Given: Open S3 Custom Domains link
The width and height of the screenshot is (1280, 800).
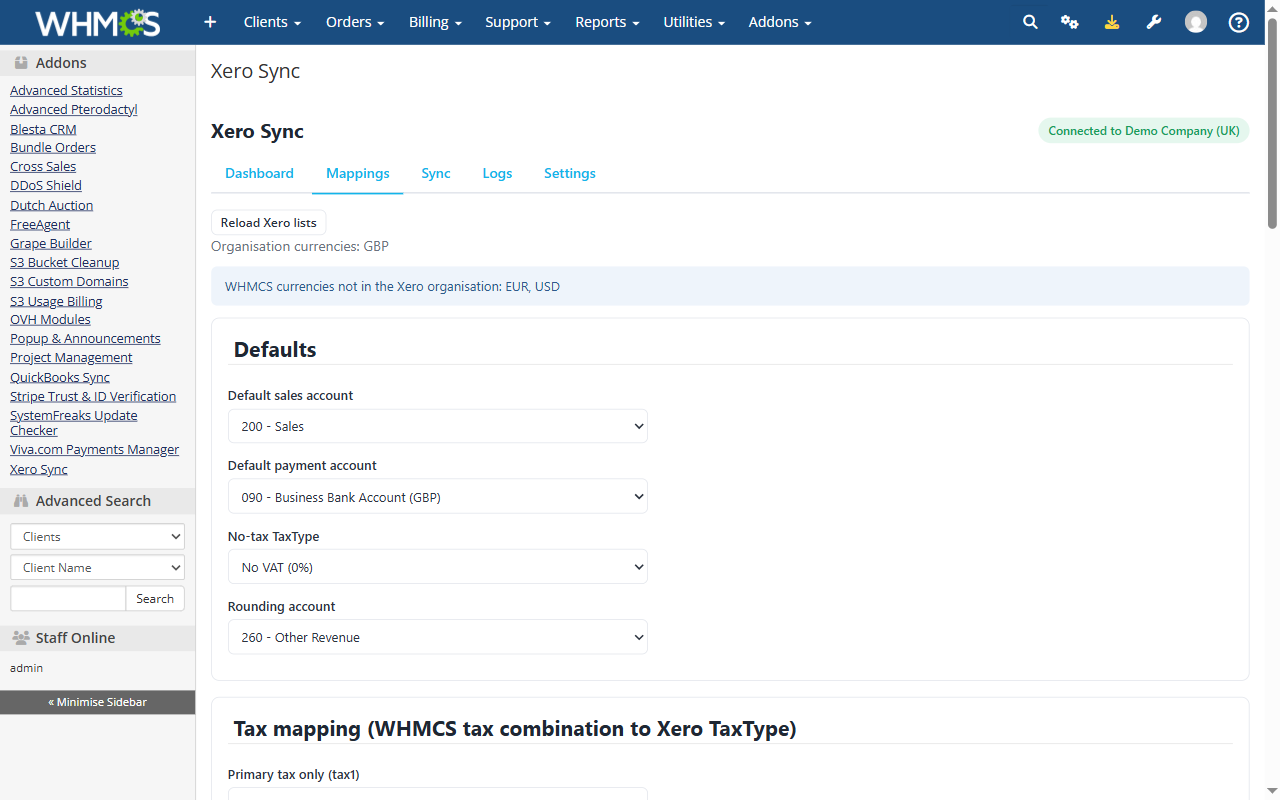Looking at the screenshot, I should click(69, 281).
